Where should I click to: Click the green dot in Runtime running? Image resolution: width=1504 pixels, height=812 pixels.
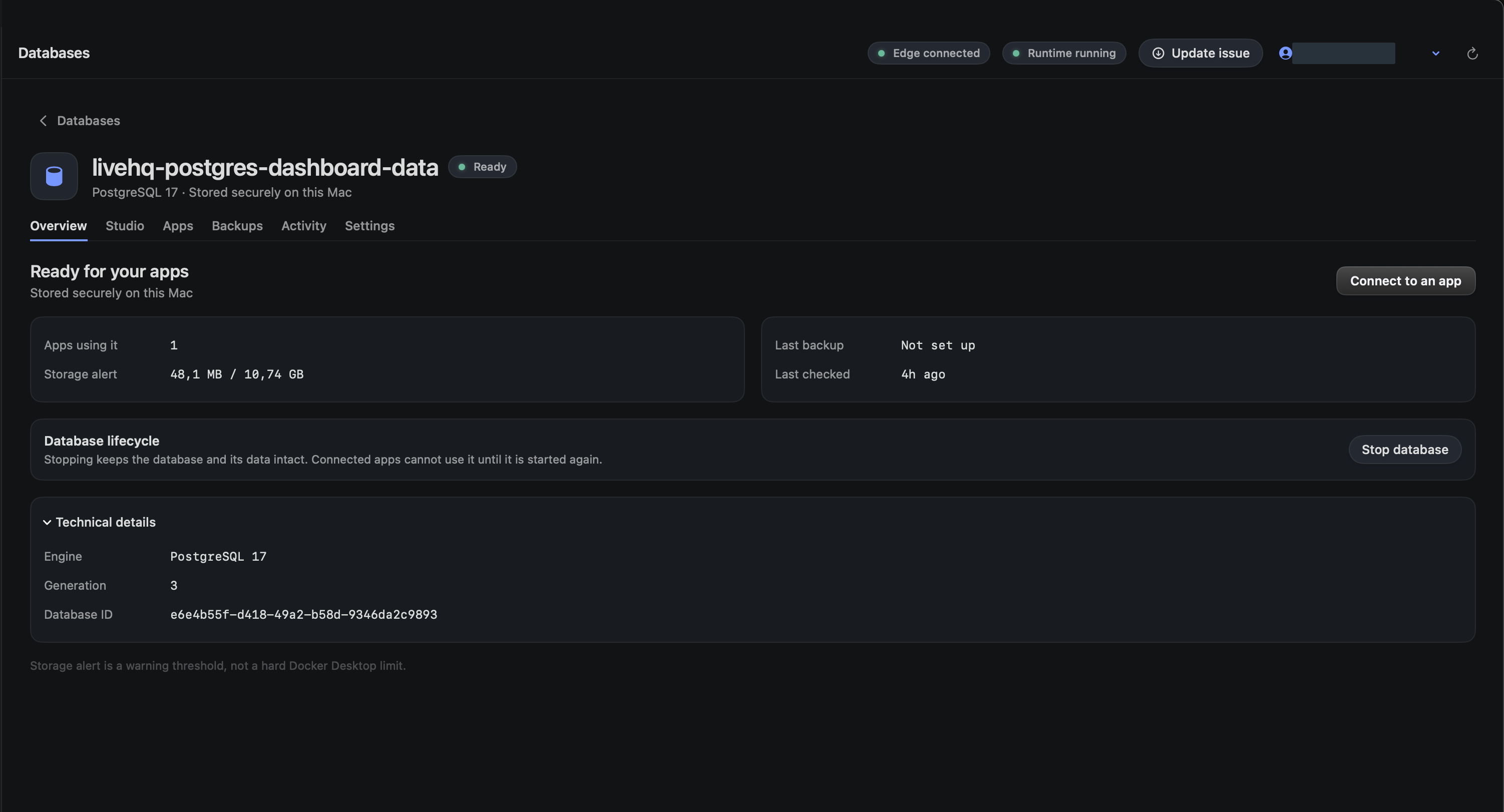pos(1016,53)
